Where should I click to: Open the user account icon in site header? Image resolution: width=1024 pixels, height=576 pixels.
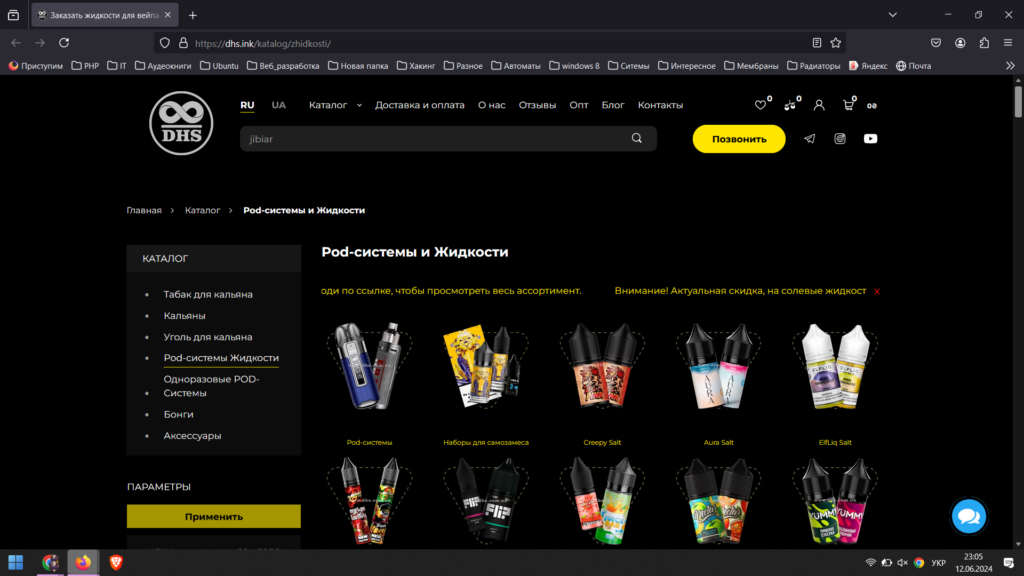coord(819,105)
